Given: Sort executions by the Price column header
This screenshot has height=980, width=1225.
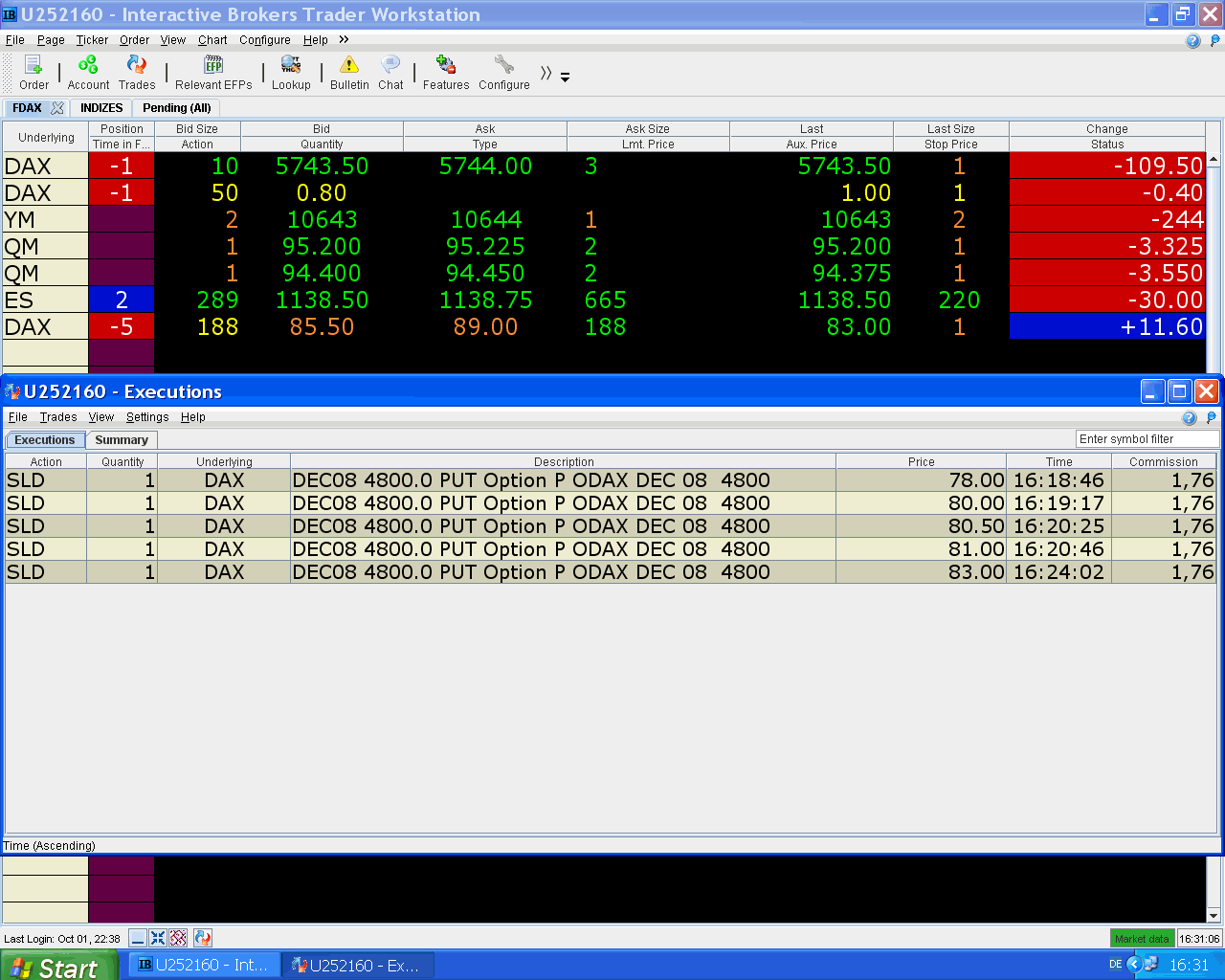Looking at the screenshot, I should (921, 461).
